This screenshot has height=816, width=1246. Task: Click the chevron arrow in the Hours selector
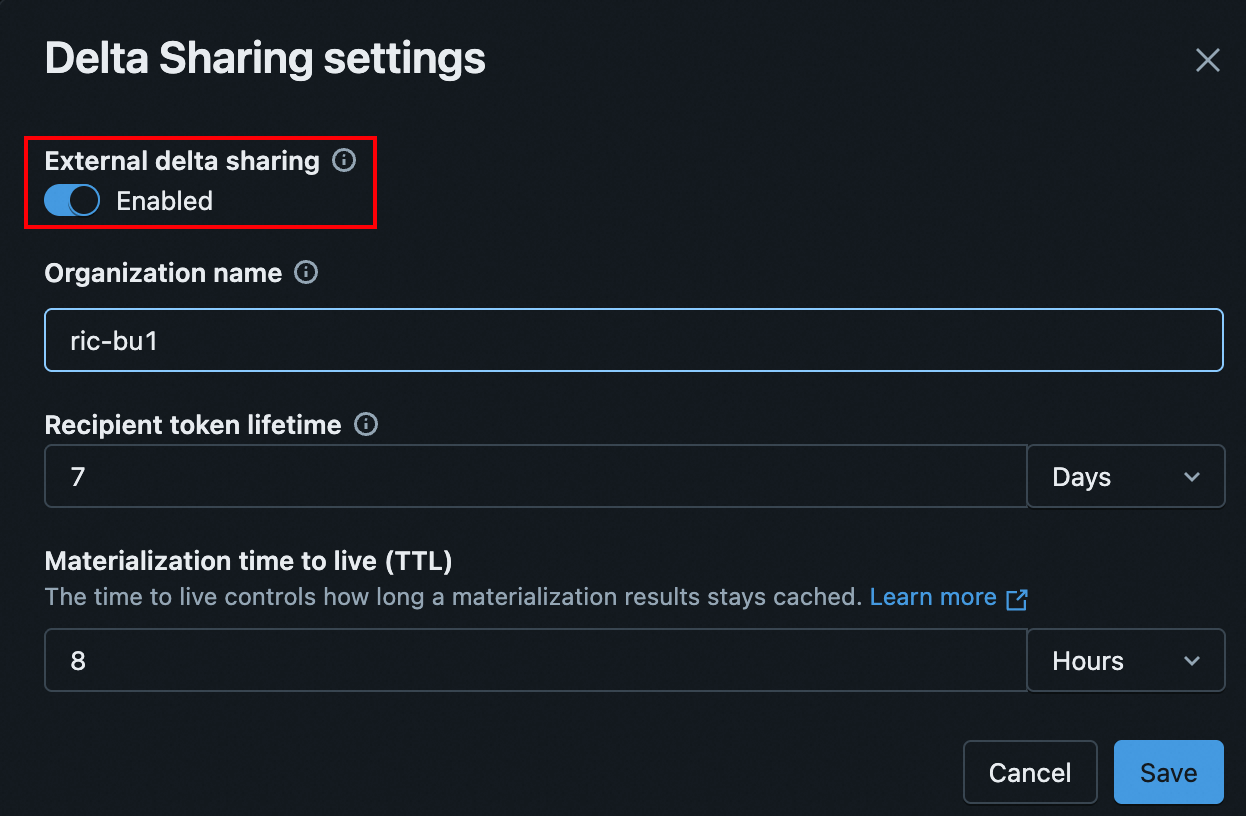tap(1192, 661)
